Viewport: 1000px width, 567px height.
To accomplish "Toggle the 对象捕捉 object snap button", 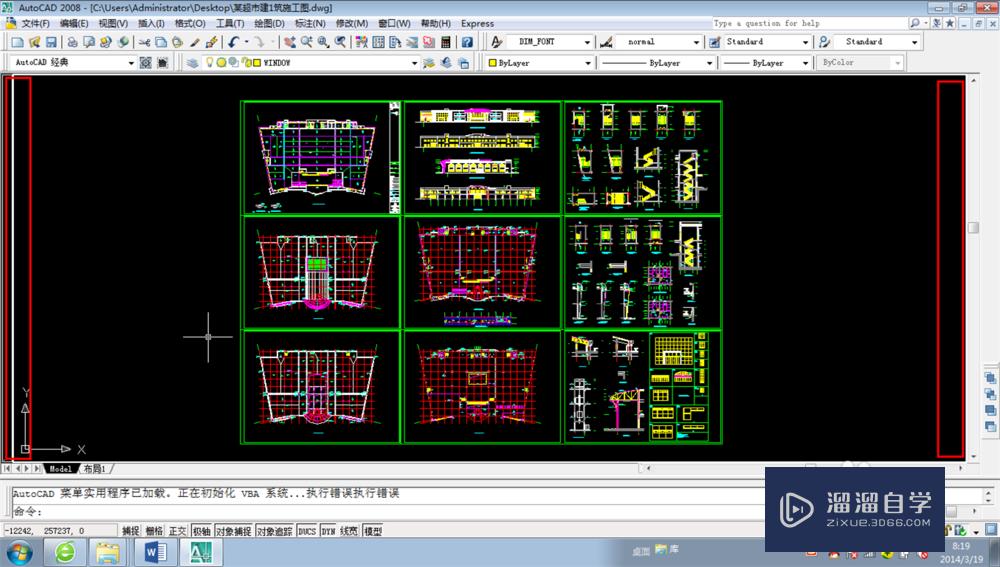I will pyautogui.click(x=233, y=531).
